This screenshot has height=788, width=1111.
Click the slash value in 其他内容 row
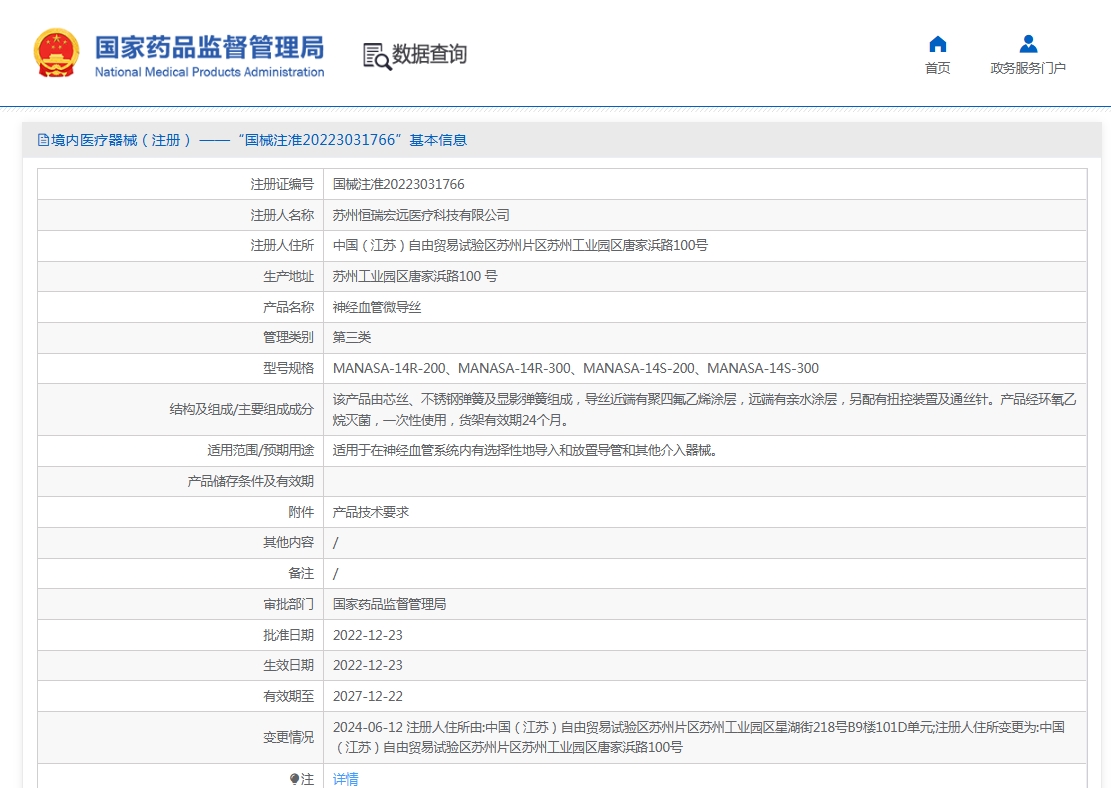[x=336, y=543]
